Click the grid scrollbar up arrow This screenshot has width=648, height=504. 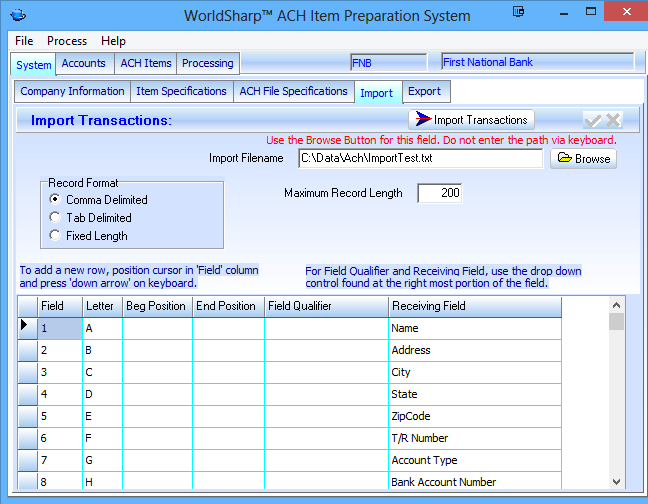click(x=616, y=306)
